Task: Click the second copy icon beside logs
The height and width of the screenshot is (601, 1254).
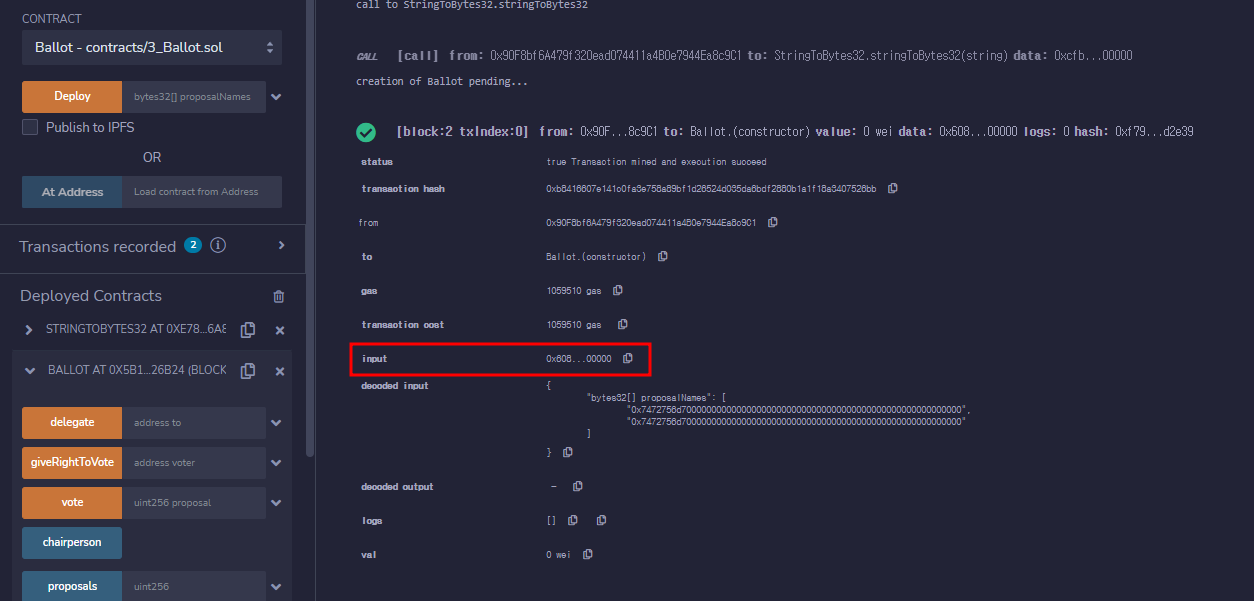Action: click(601, 520)
